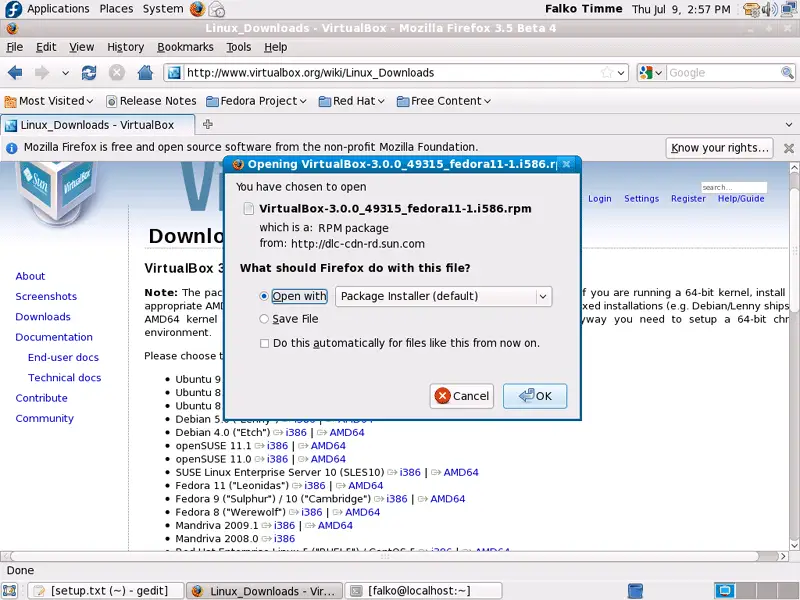Open the volume control in system tray
Screen dimensions: 800x600
pyautogui.click(x=770, y=9)
